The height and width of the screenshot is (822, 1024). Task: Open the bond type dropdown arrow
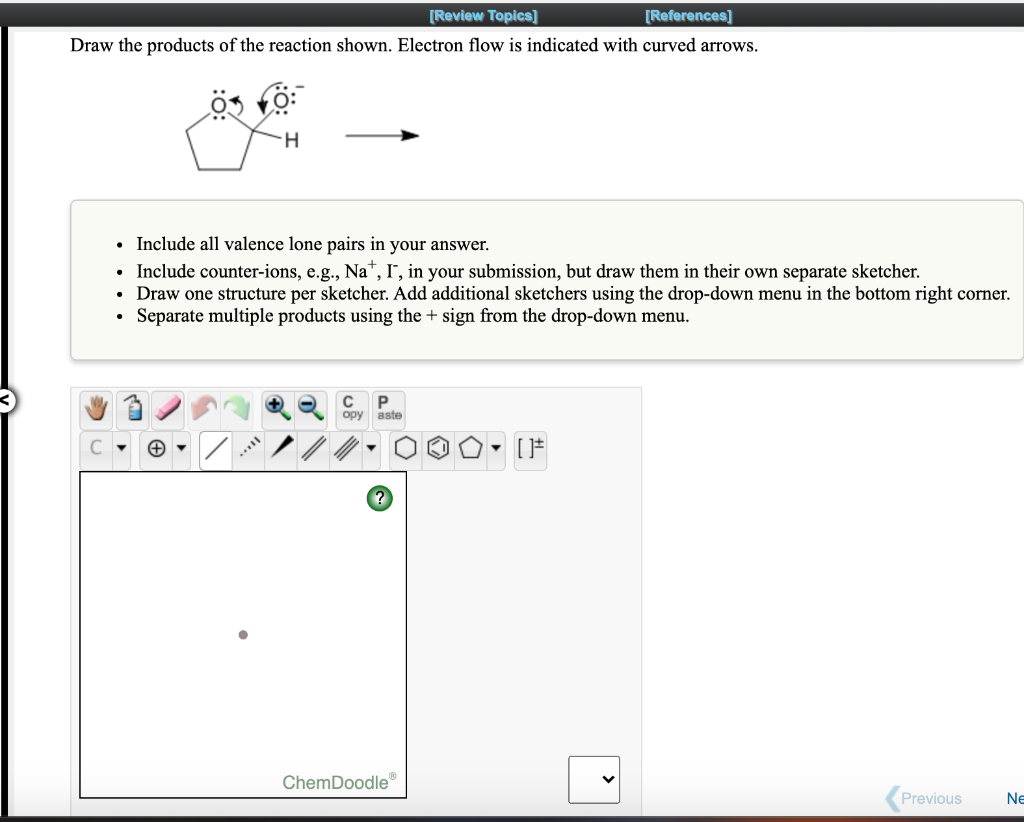(368, 449)
